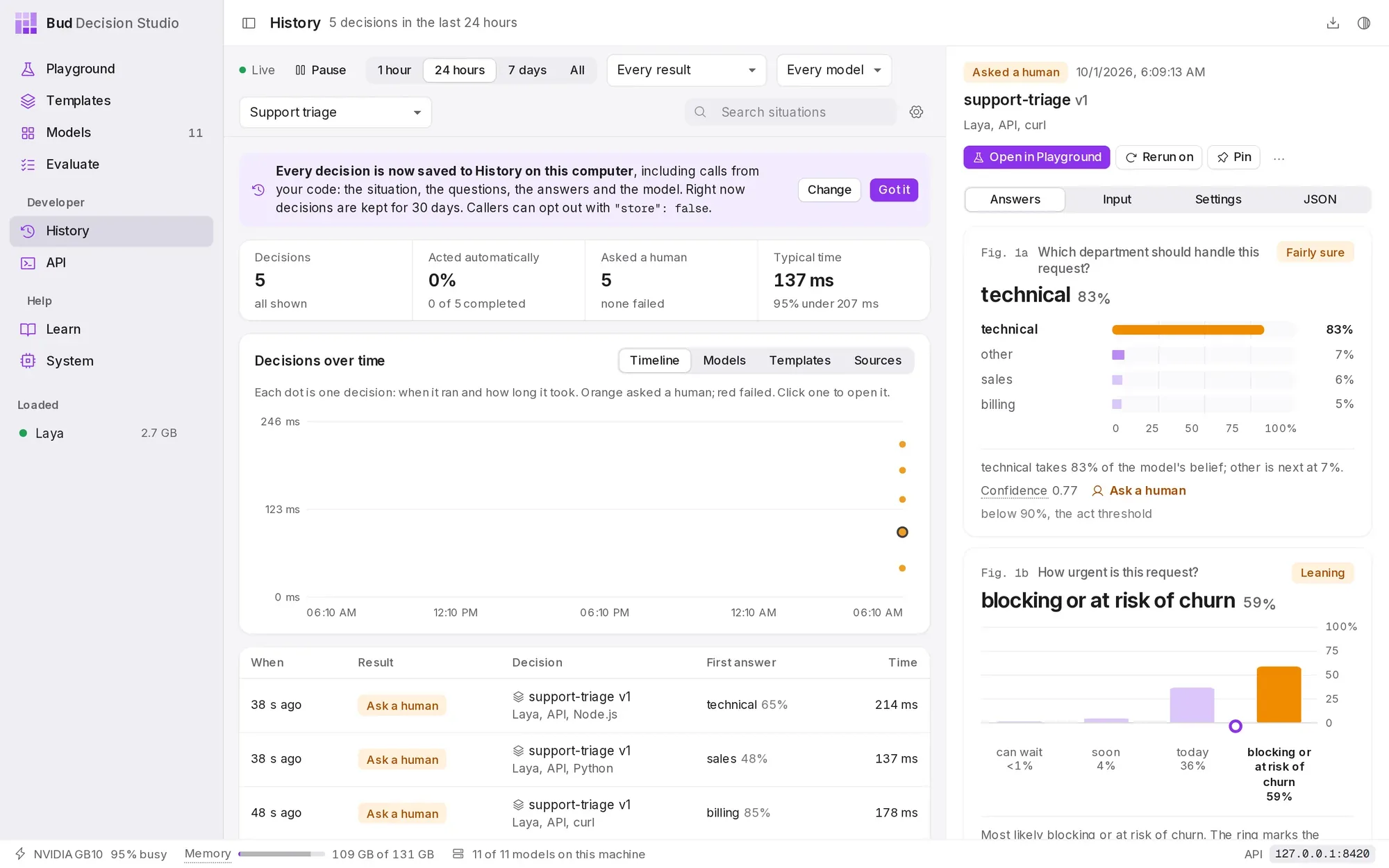This screenshot has height=868, width=1389.
Task: Toggle the Live indicator
Action: [257, 70]
